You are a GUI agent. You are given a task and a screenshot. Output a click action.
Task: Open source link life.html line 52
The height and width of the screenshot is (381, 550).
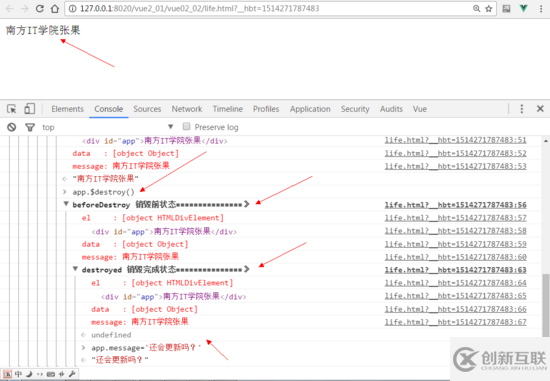pos(455,153)
